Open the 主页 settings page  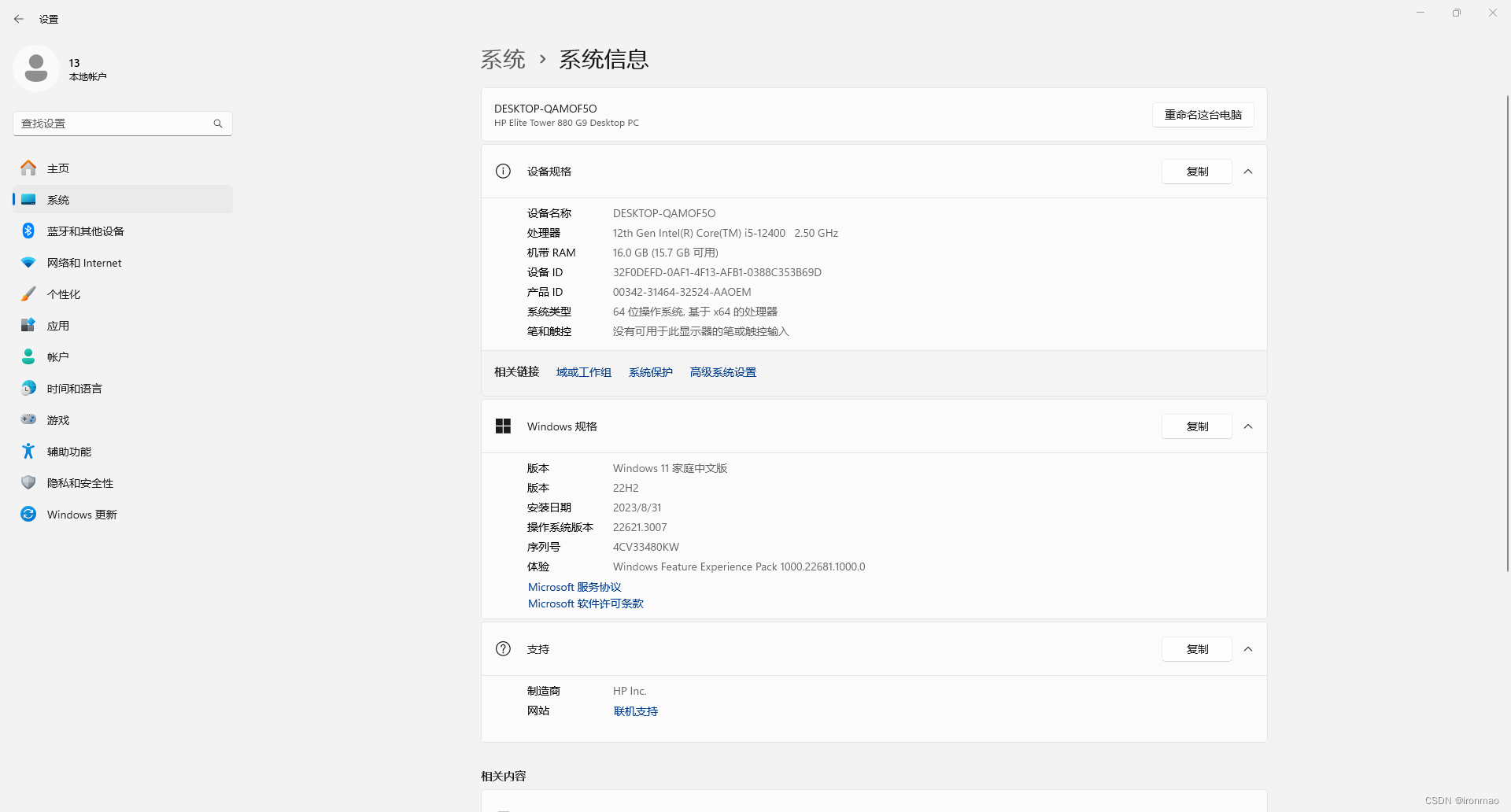[x=123, y=168]
